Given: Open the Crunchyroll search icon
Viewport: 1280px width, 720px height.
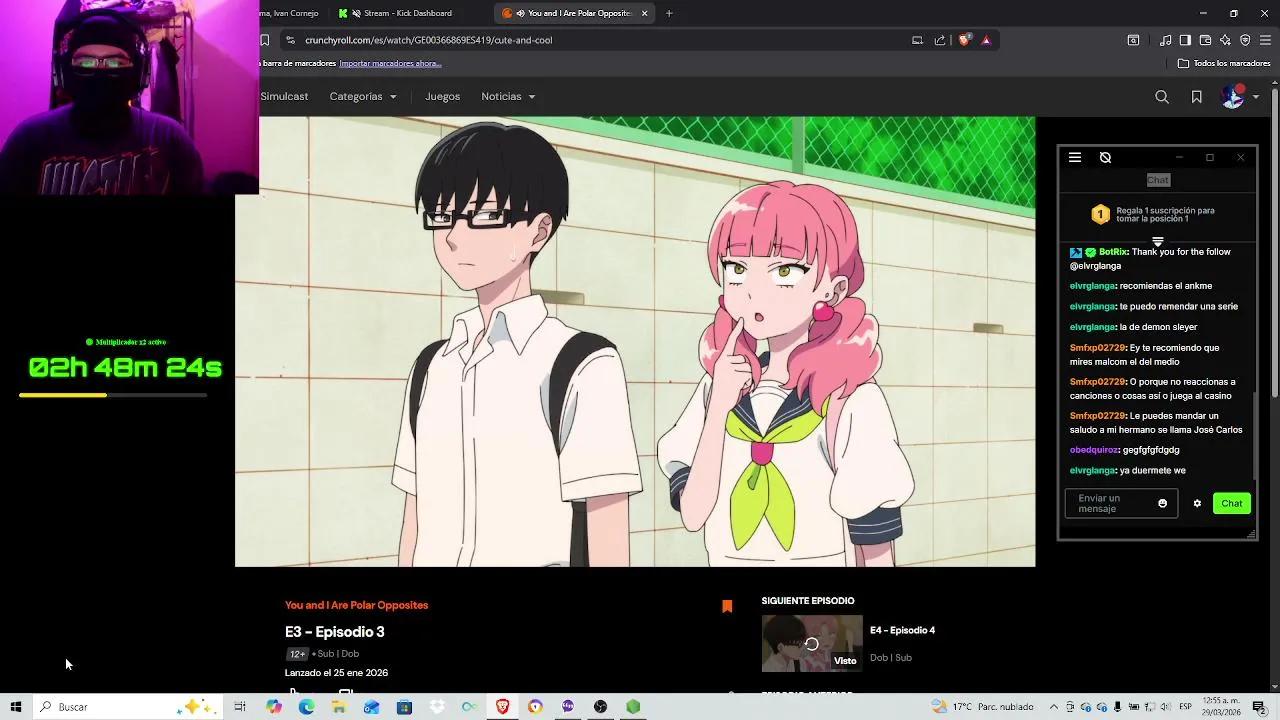Looking at the screenshot, I should [x=1161, y=97].
